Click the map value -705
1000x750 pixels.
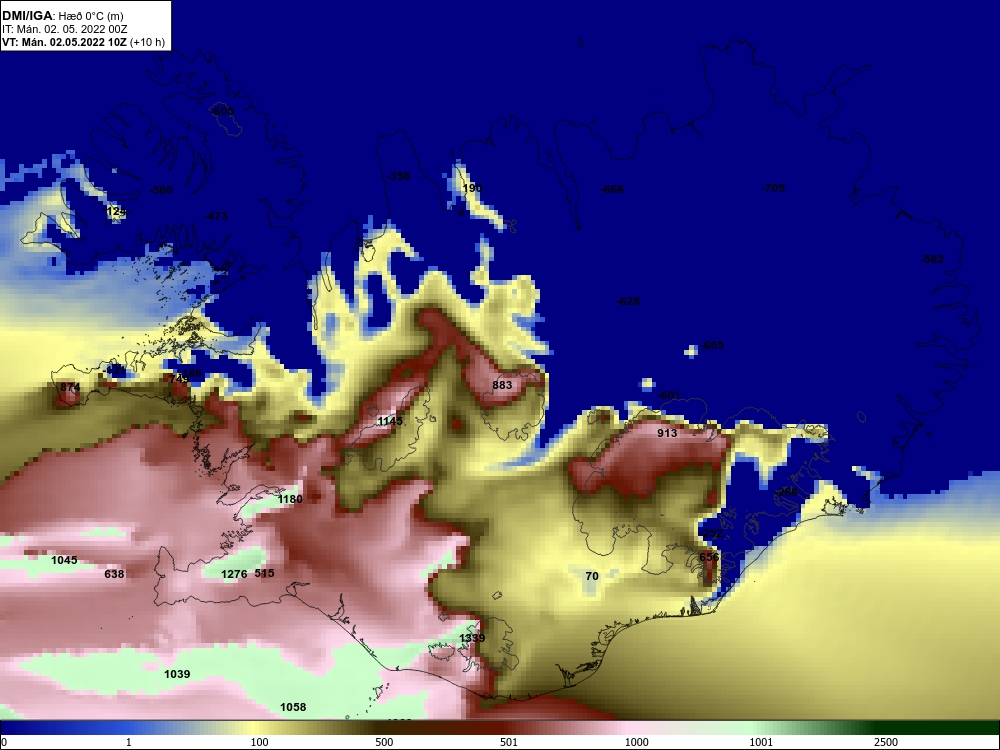(773, 188)
